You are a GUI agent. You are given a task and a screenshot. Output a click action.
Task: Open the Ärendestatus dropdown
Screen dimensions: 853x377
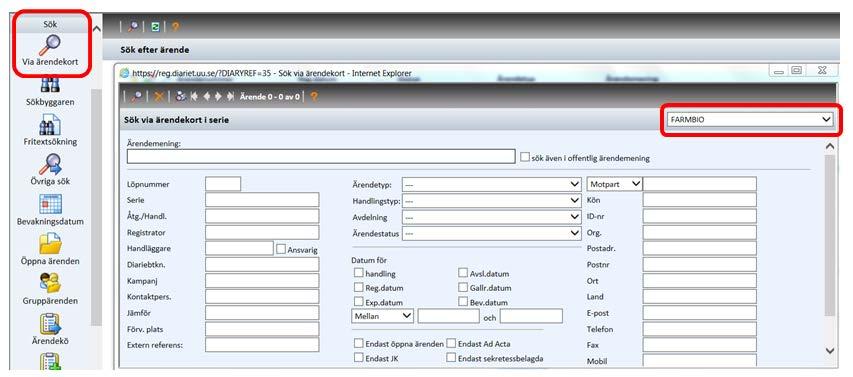tap(492, 233)
